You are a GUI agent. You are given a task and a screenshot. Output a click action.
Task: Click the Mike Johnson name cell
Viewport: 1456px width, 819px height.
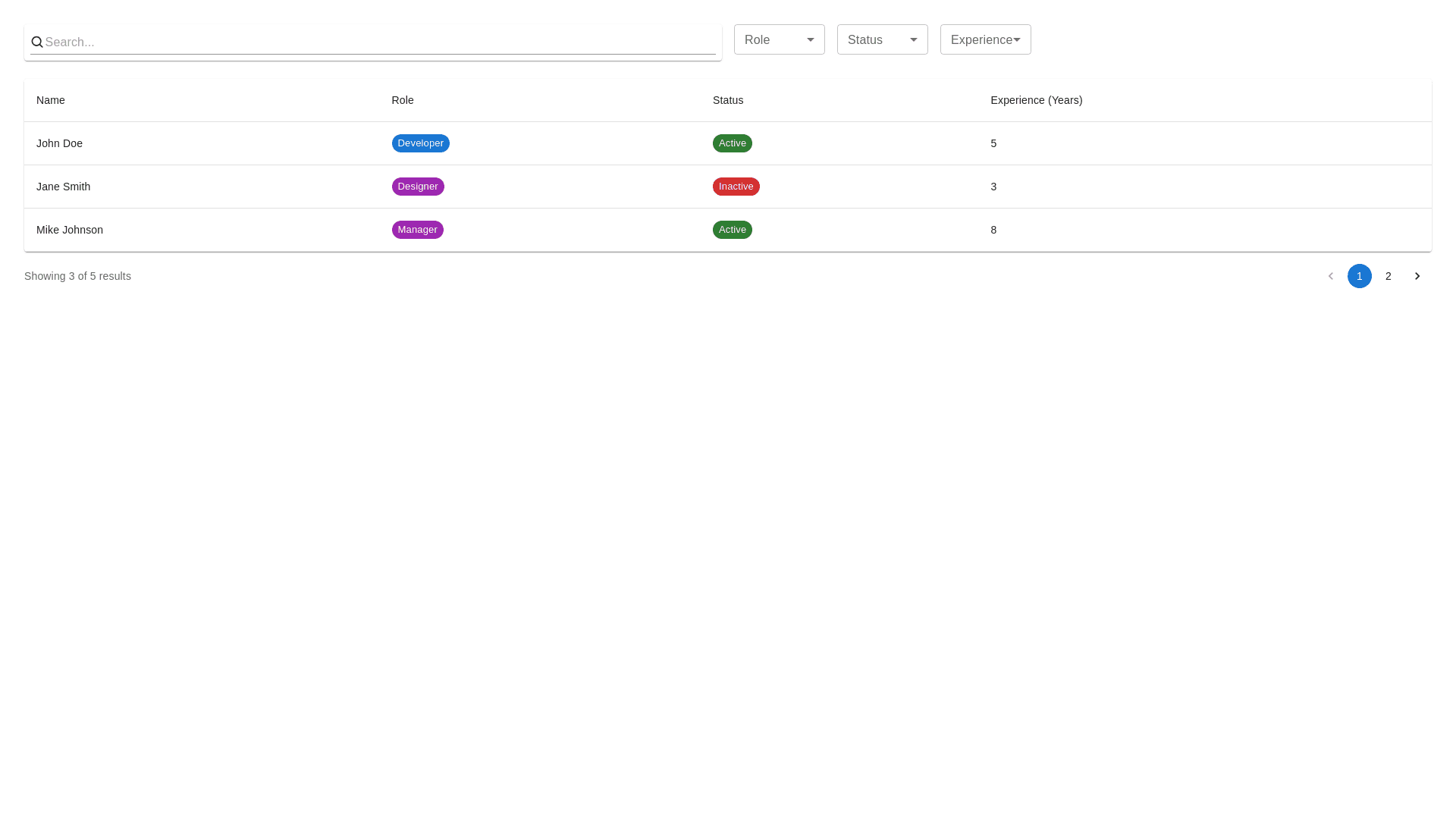(70, 230)
